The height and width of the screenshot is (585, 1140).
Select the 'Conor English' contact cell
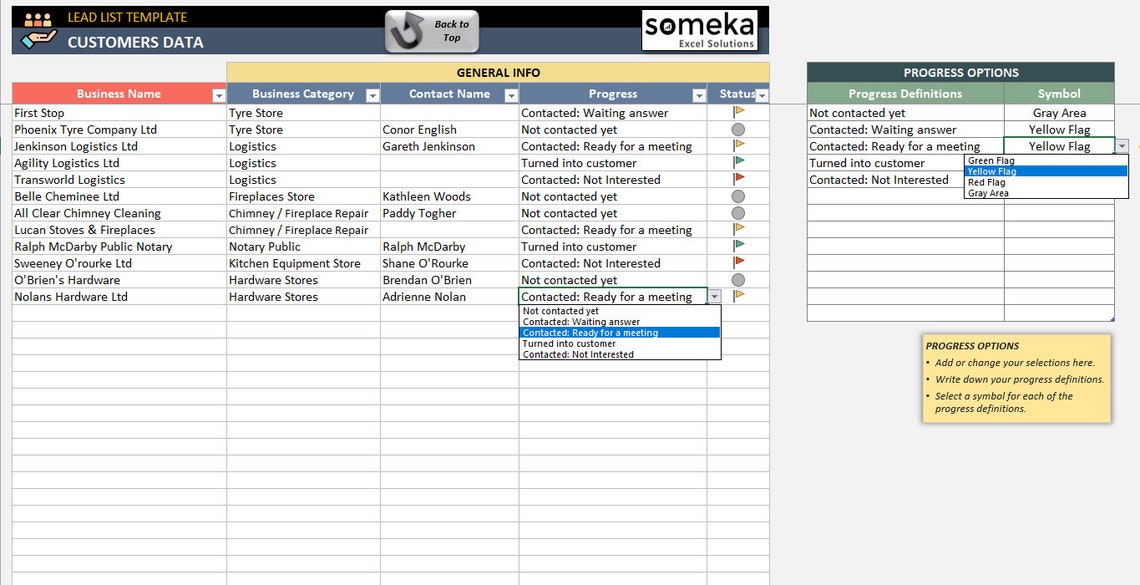coord(449,129)
